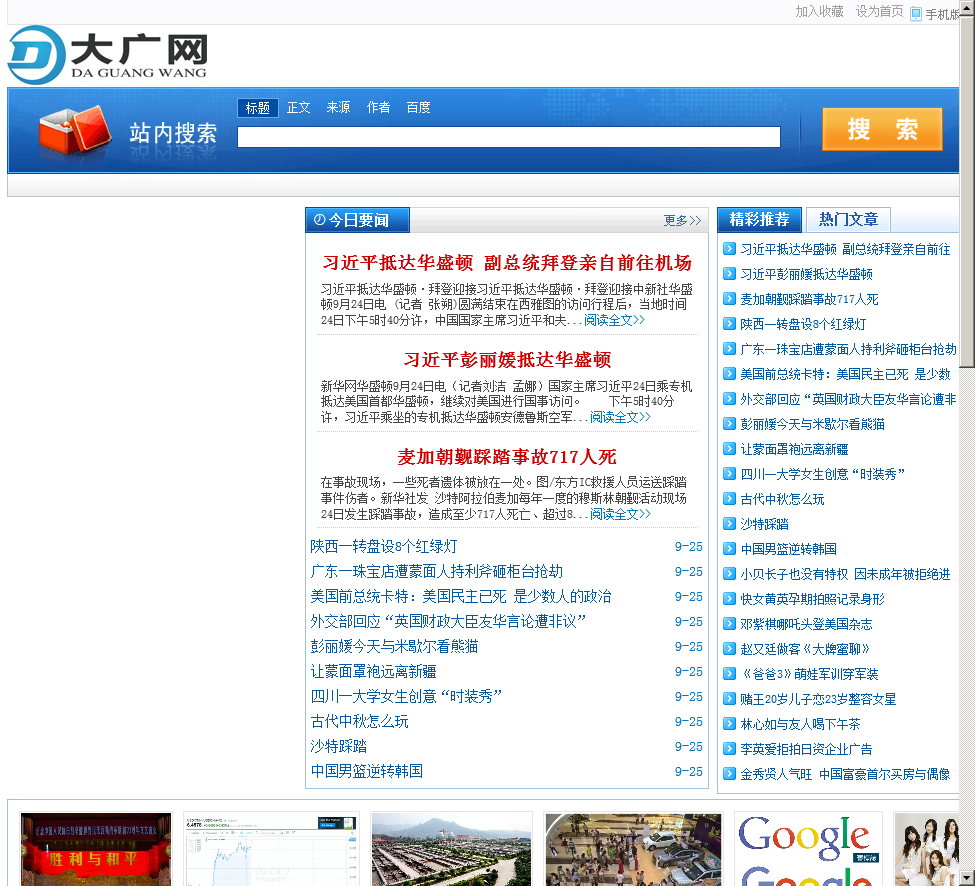Open the car show thumbnail
The width and height of the screenshot is (975, 886).
coord(633,849)
